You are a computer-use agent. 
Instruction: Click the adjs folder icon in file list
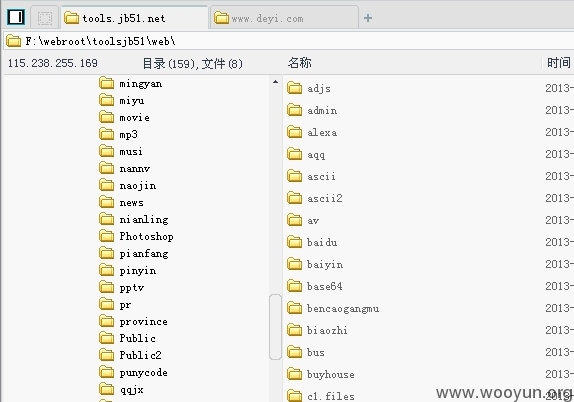point(294,88)
